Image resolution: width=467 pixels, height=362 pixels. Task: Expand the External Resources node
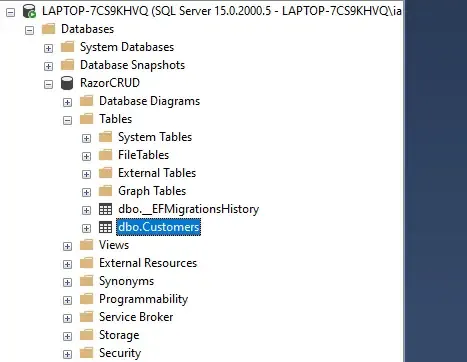point(67,264)
